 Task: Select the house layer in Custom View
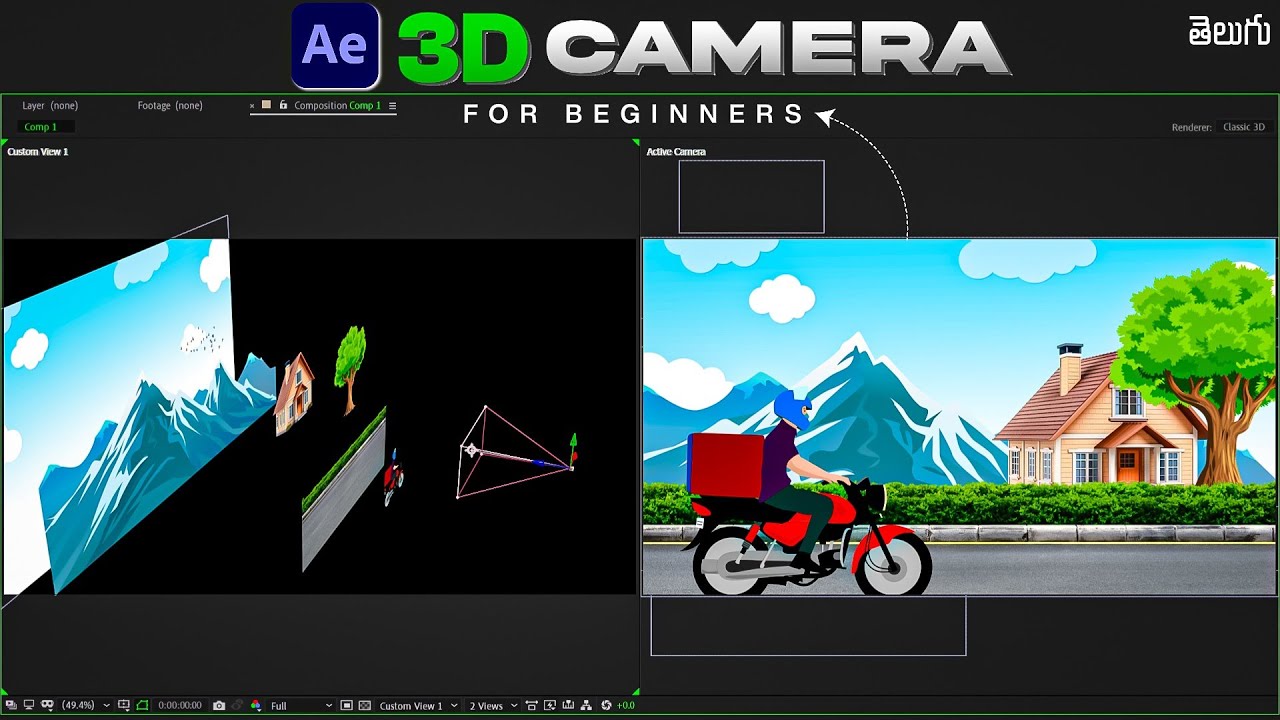point(294,393)
